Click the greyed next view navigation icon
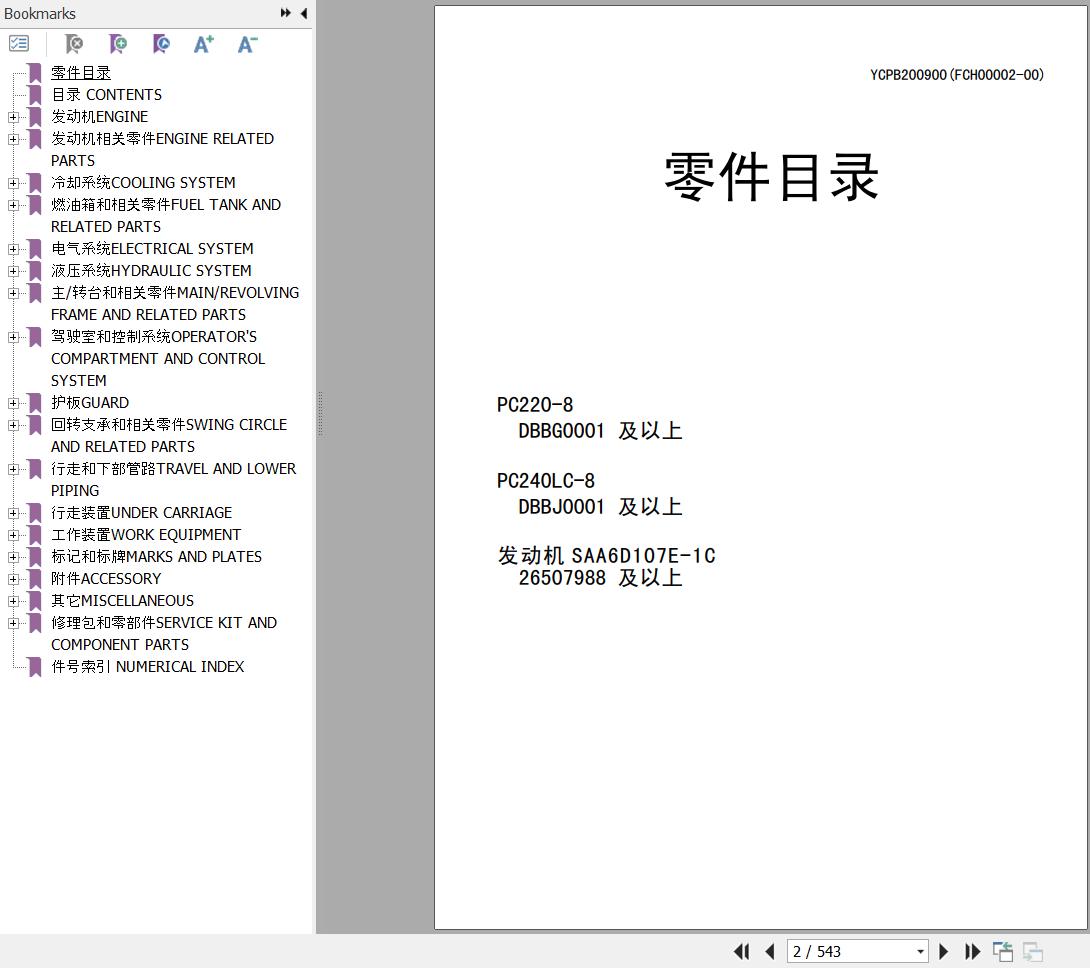The width and height of the screenshot is (1090, 968). point(1033,951)
